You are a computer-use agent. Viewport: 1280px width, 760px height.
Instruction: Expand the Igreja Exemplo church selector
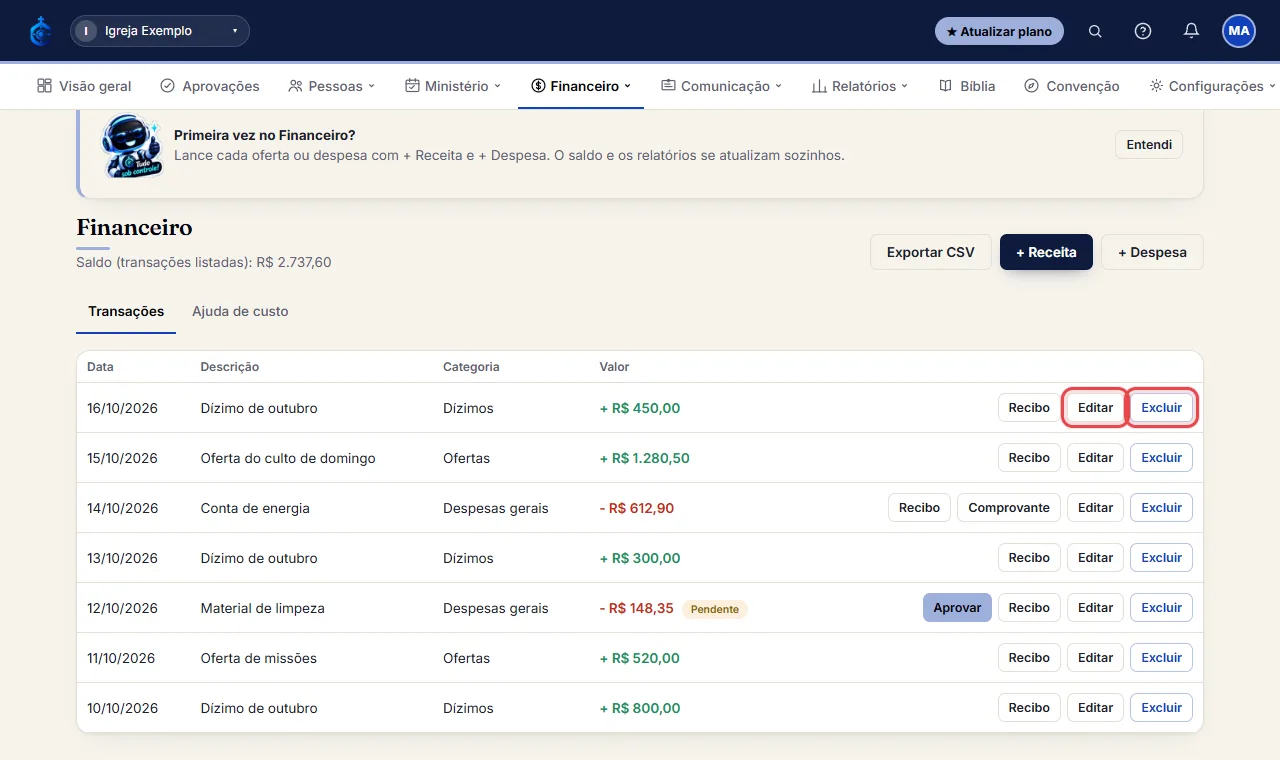pos(160,31)
